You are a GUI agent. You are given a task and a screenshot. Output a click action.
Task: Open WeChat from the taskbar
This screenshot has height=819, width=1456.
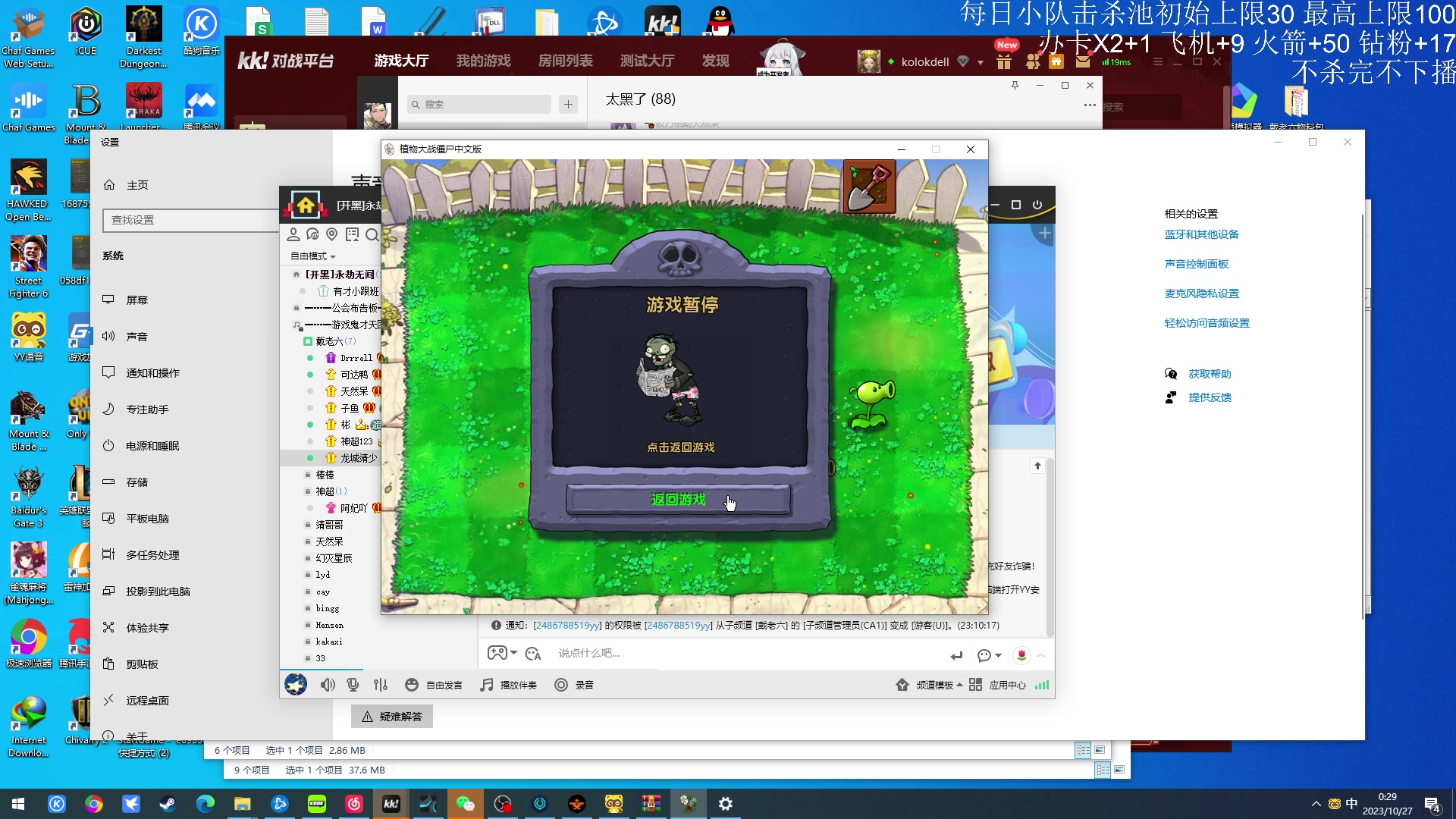465,804
